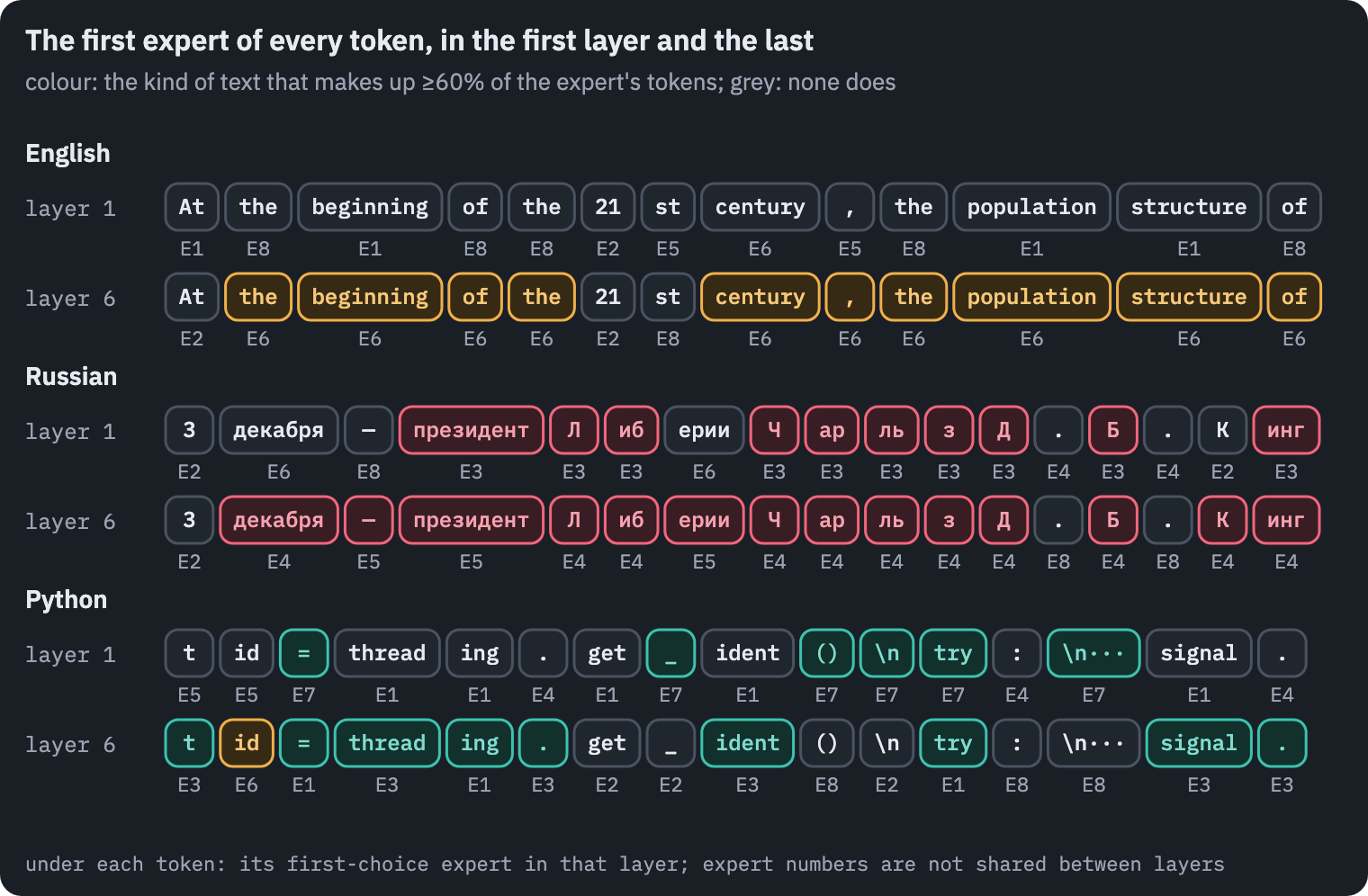Click the 'At' token in English layer 1
The width and height of the screenshot is (1368, 896).
(x=192, y=207)
